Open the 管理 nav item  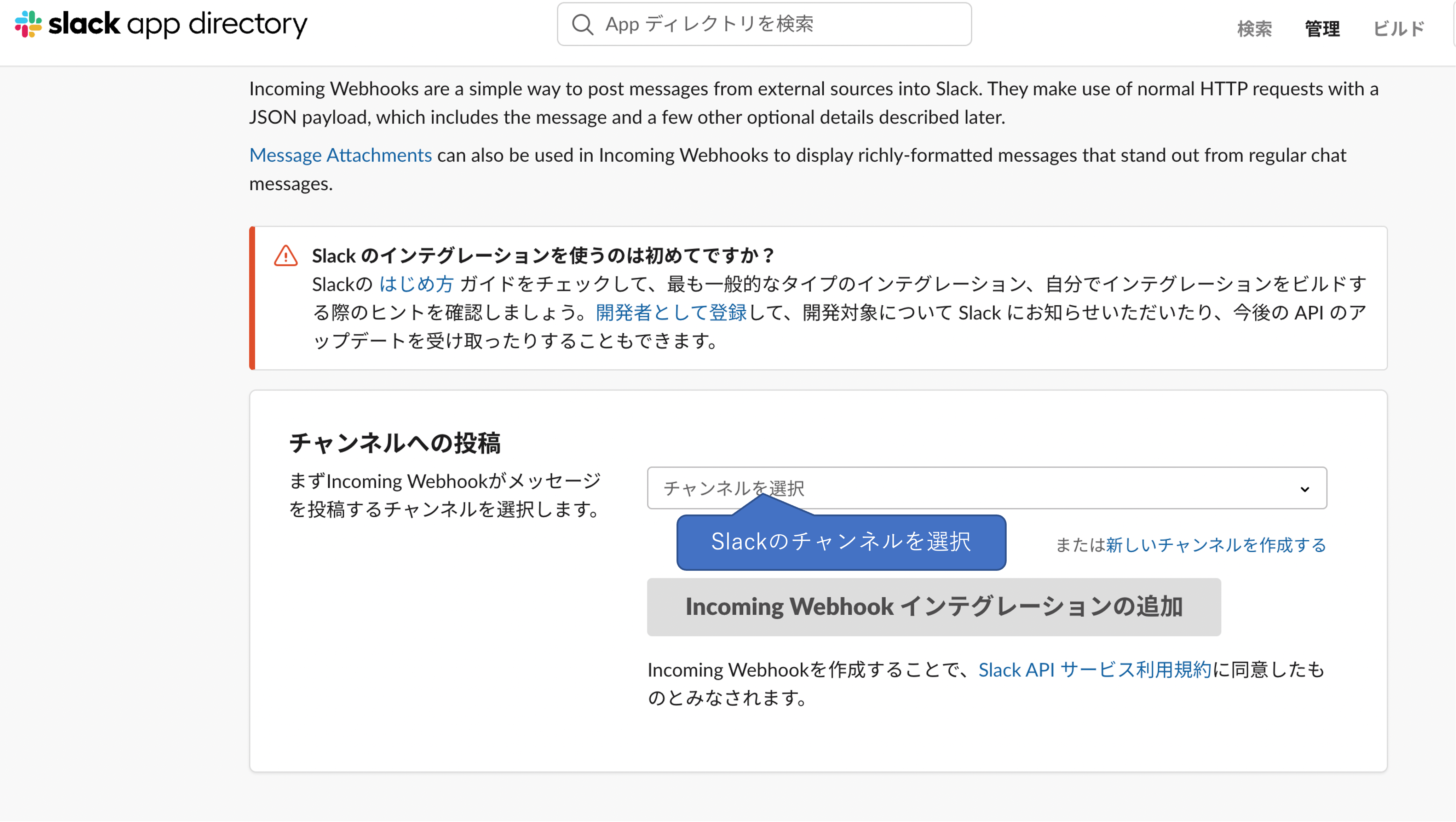pyautogui.click(x=1322, y=28)
